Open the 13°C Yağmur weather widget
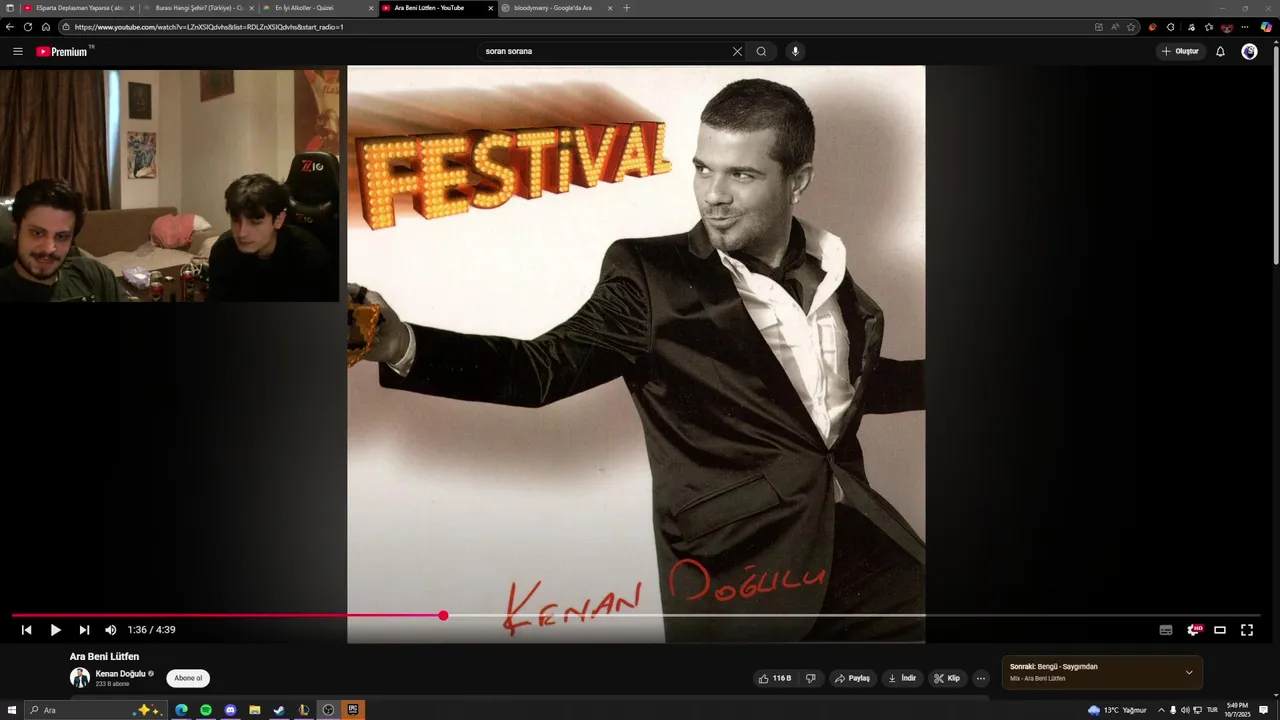Image resolution: width=1280 pixels, height=720 pixels. click(x=1117, y=710)
